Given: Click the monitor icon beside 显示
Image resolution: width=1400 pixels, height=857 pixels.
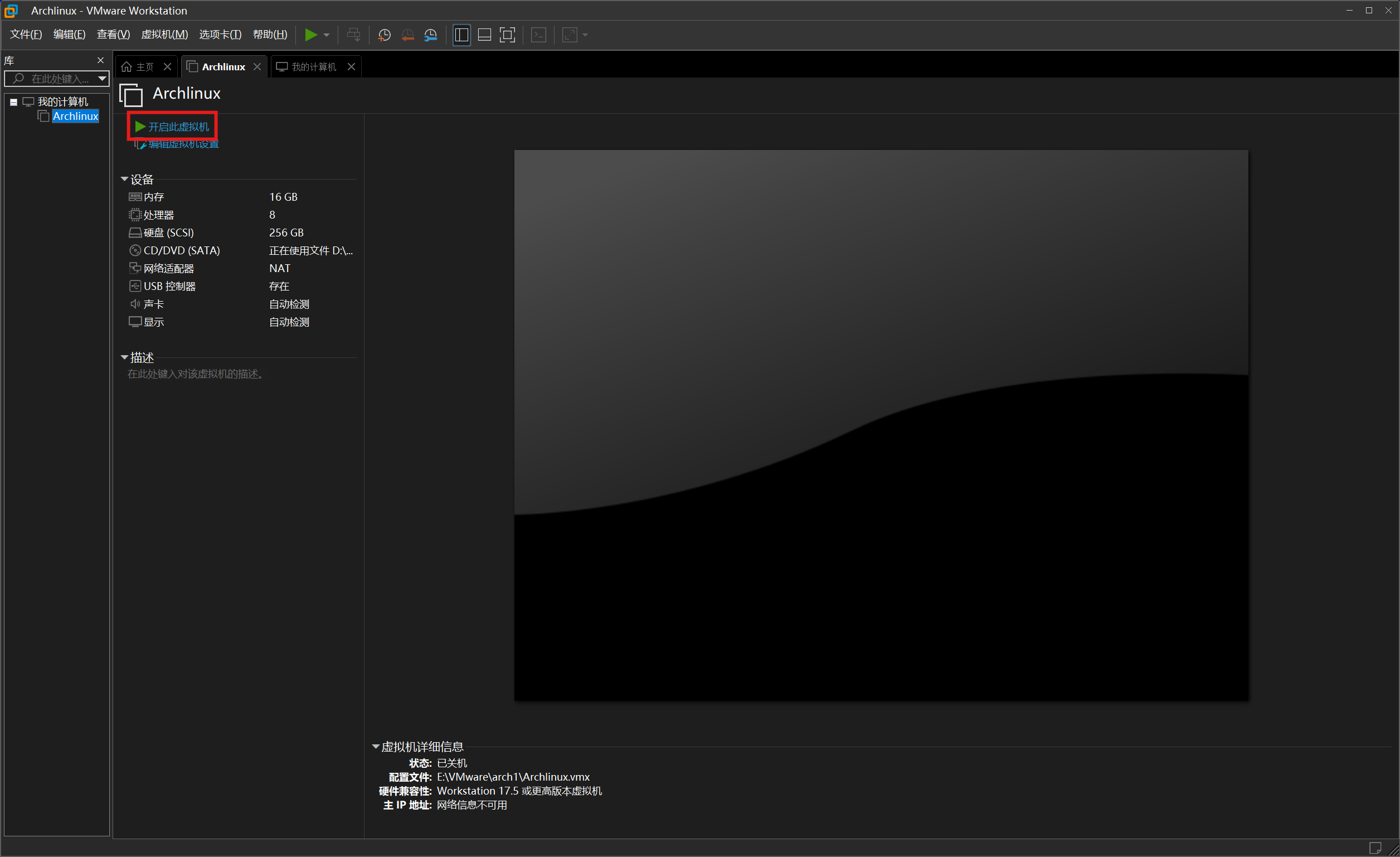Looking at the screenshot, I should pos(135,322).
